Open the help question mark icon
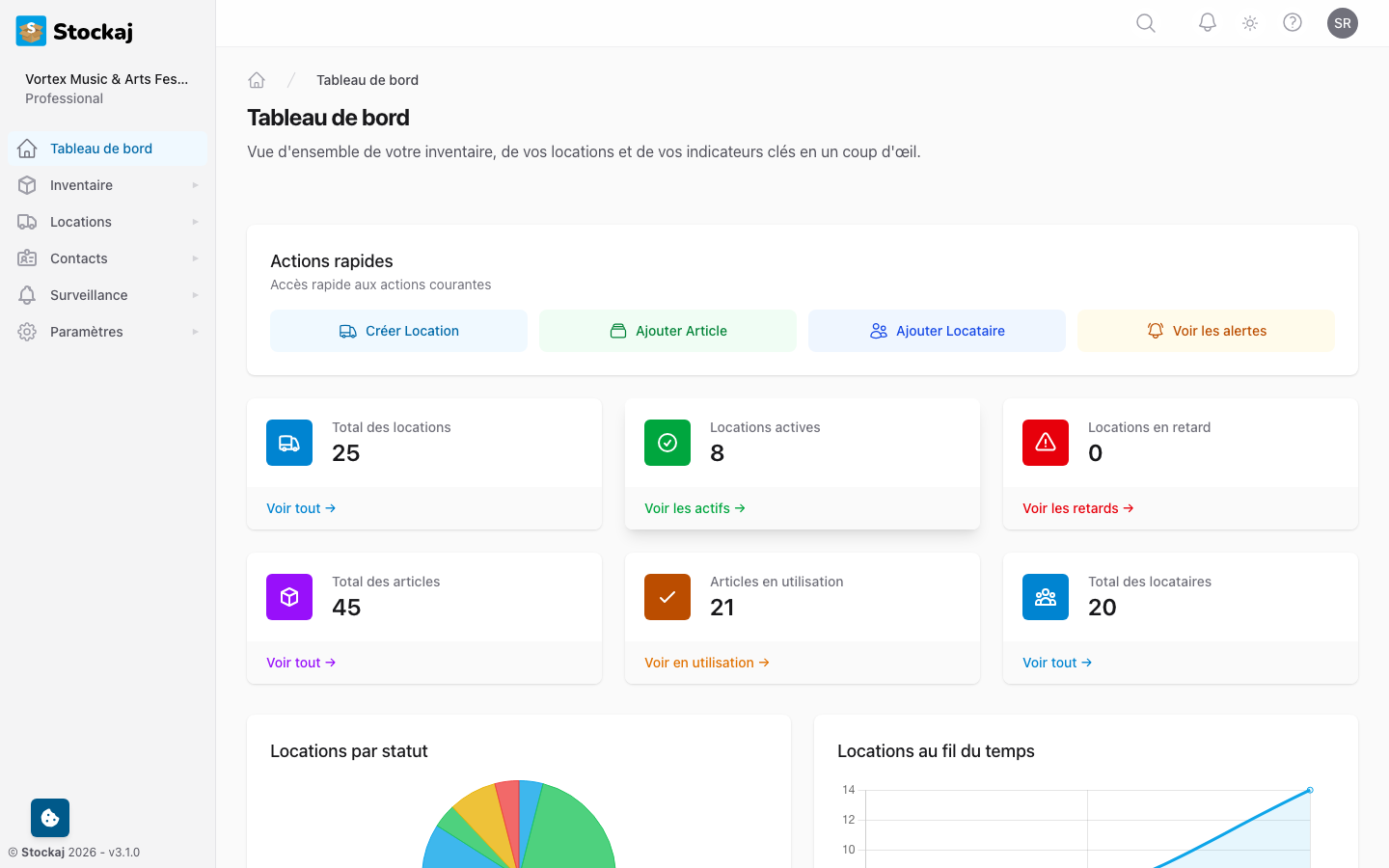 click(x=1293, y=22)
